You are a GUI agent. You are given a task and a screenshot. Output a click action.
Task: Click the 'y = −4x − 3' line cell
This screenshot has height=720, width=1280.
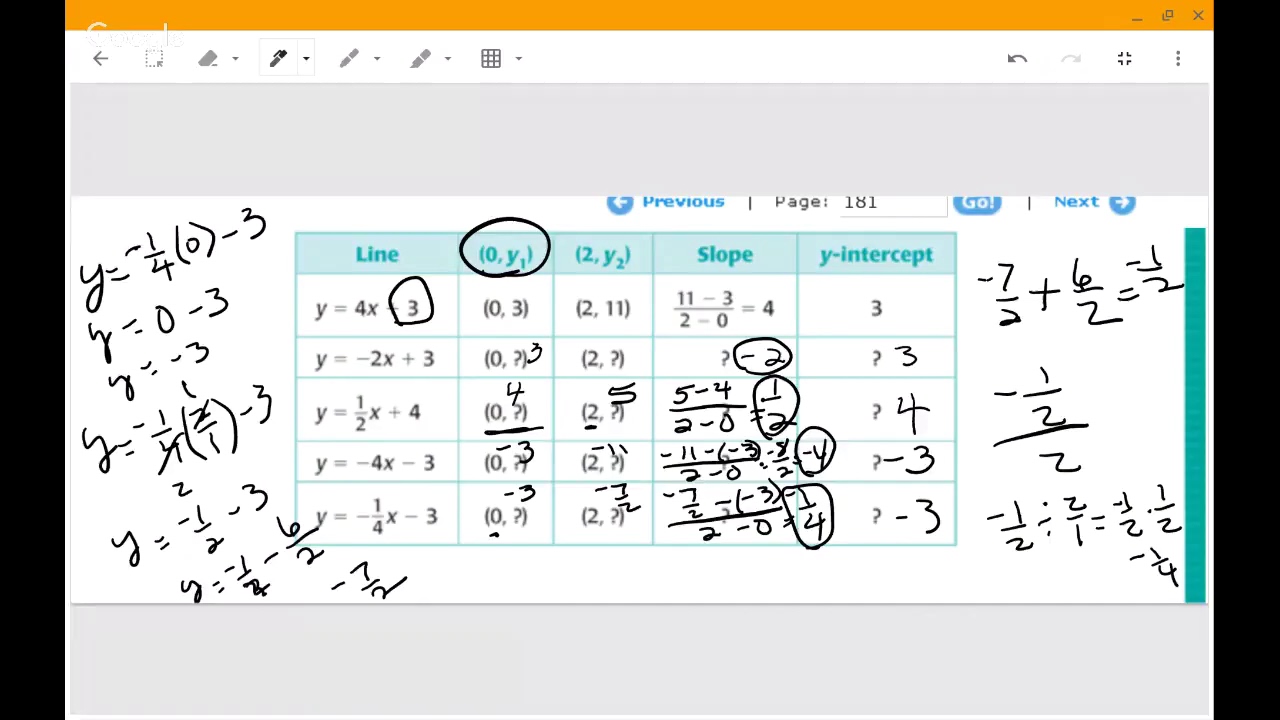pos(377,463)
